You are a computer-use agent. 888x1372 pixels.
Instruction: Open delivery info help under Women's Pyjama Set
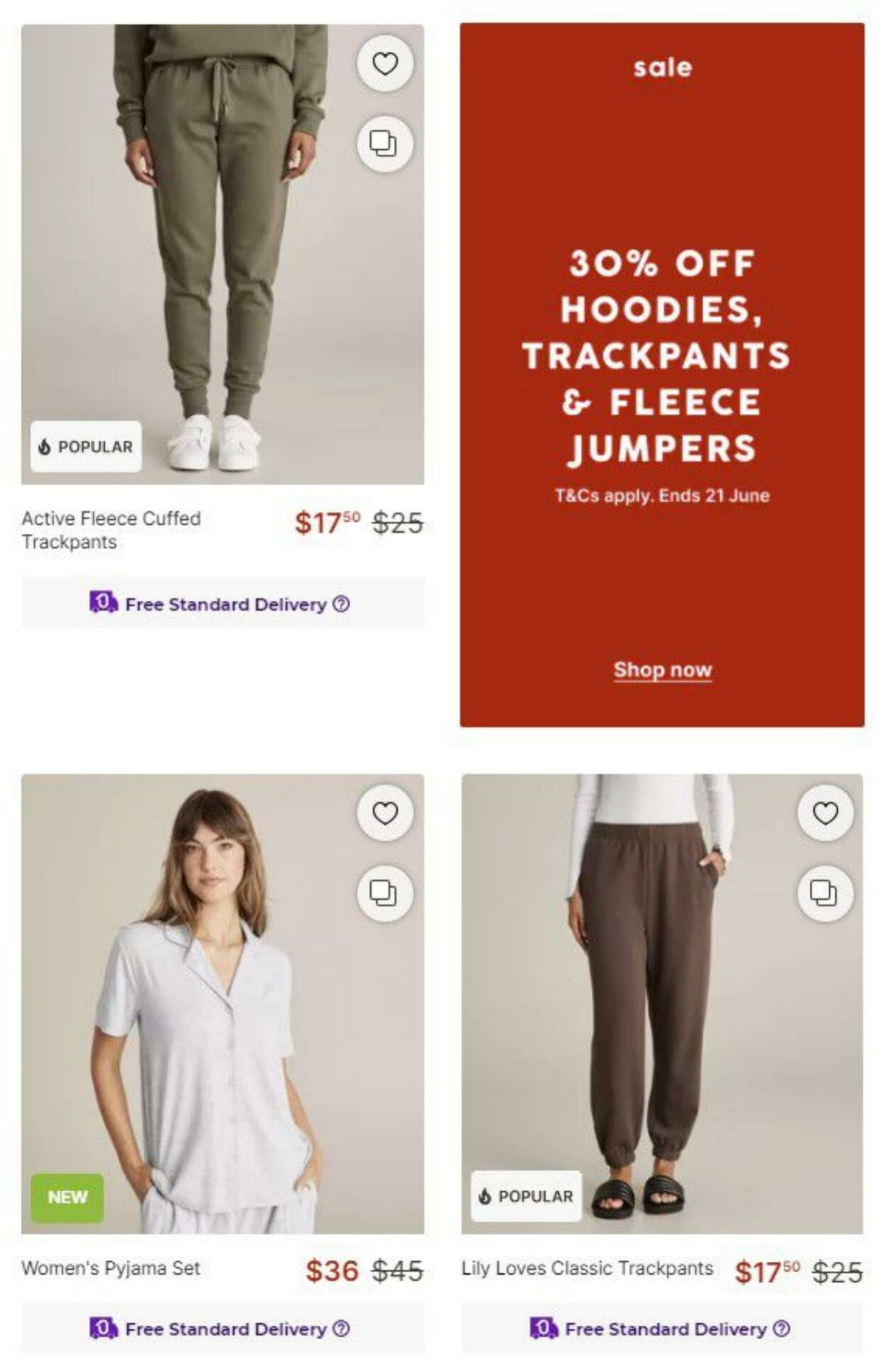click(x=342, y=1329)
